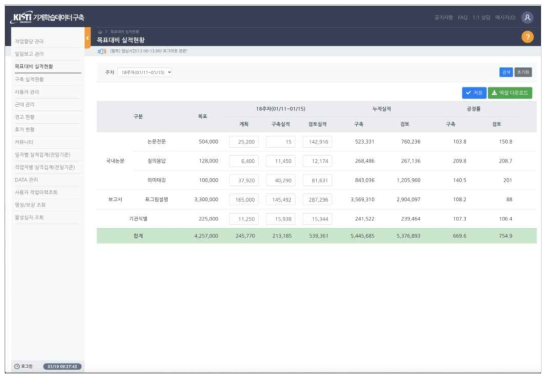Viewport: 550px width, 381px height.
Task: Open 커뮤니티 in the sidebar menu
Action: coord(24,142)
